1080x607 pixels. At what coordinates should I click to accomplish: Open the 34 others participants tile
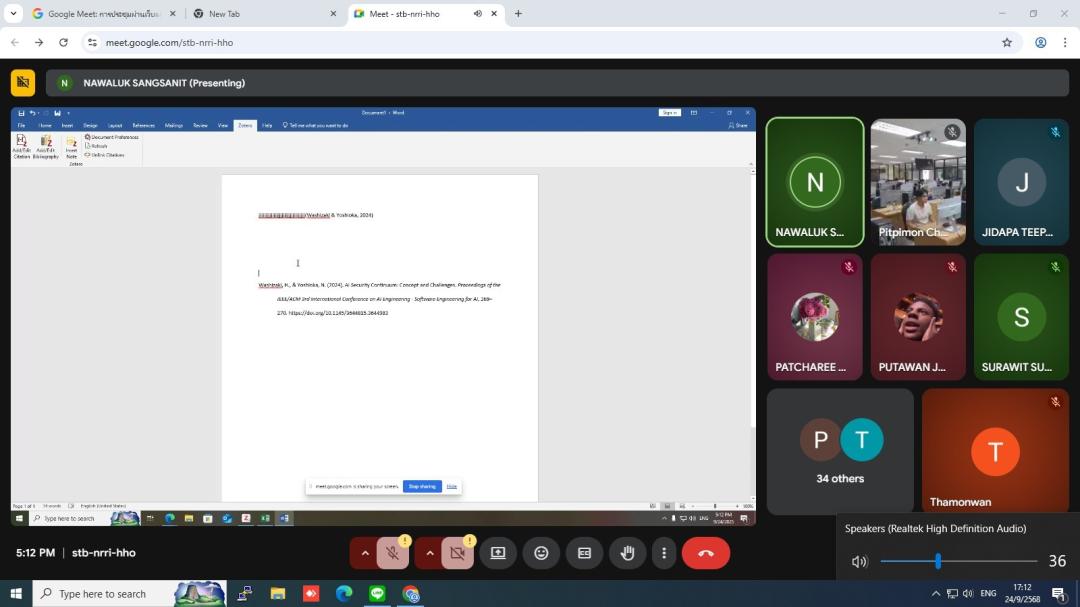pos(840,451)
